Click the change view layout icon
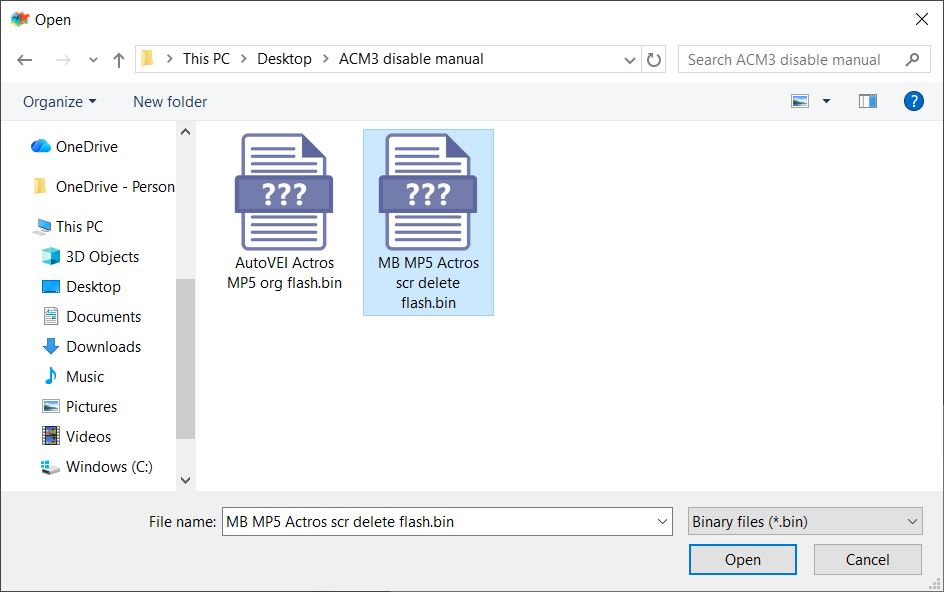Image resolution: width=944 pixels, height=592 pixels. [800, 101]
